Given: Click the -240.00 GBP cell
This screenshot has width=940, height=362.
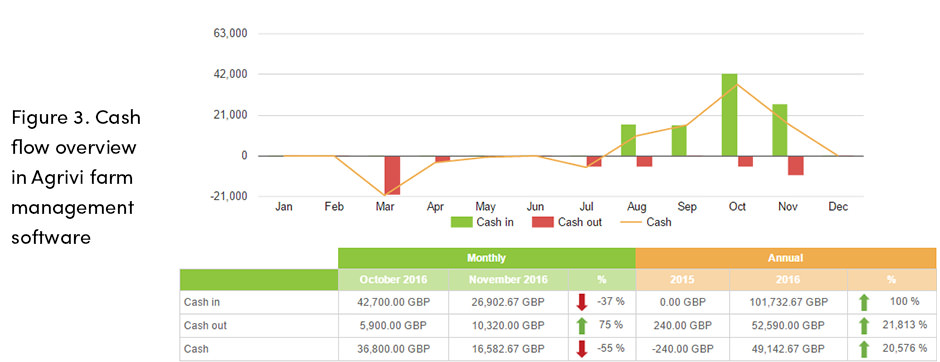Looking at the screenshot, I should click(x=682, y=349).
